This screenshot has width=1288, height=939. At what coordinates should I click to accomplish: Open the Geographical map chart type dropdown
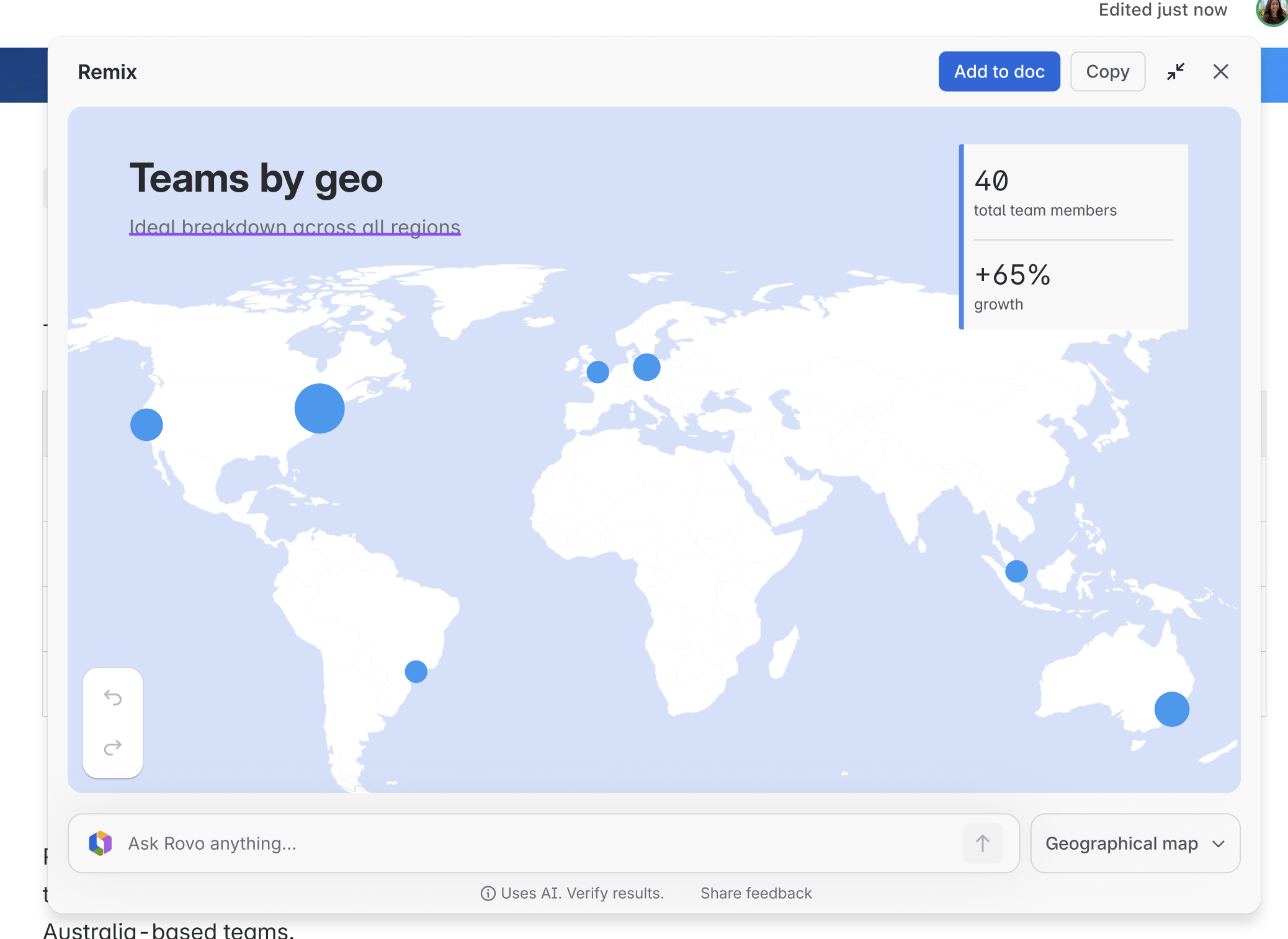[x=1134, y=843]
